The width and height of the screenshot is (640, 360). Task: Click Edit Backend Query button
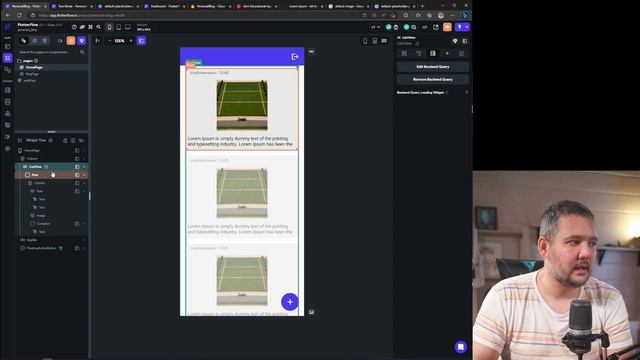(x=433, y=67)
